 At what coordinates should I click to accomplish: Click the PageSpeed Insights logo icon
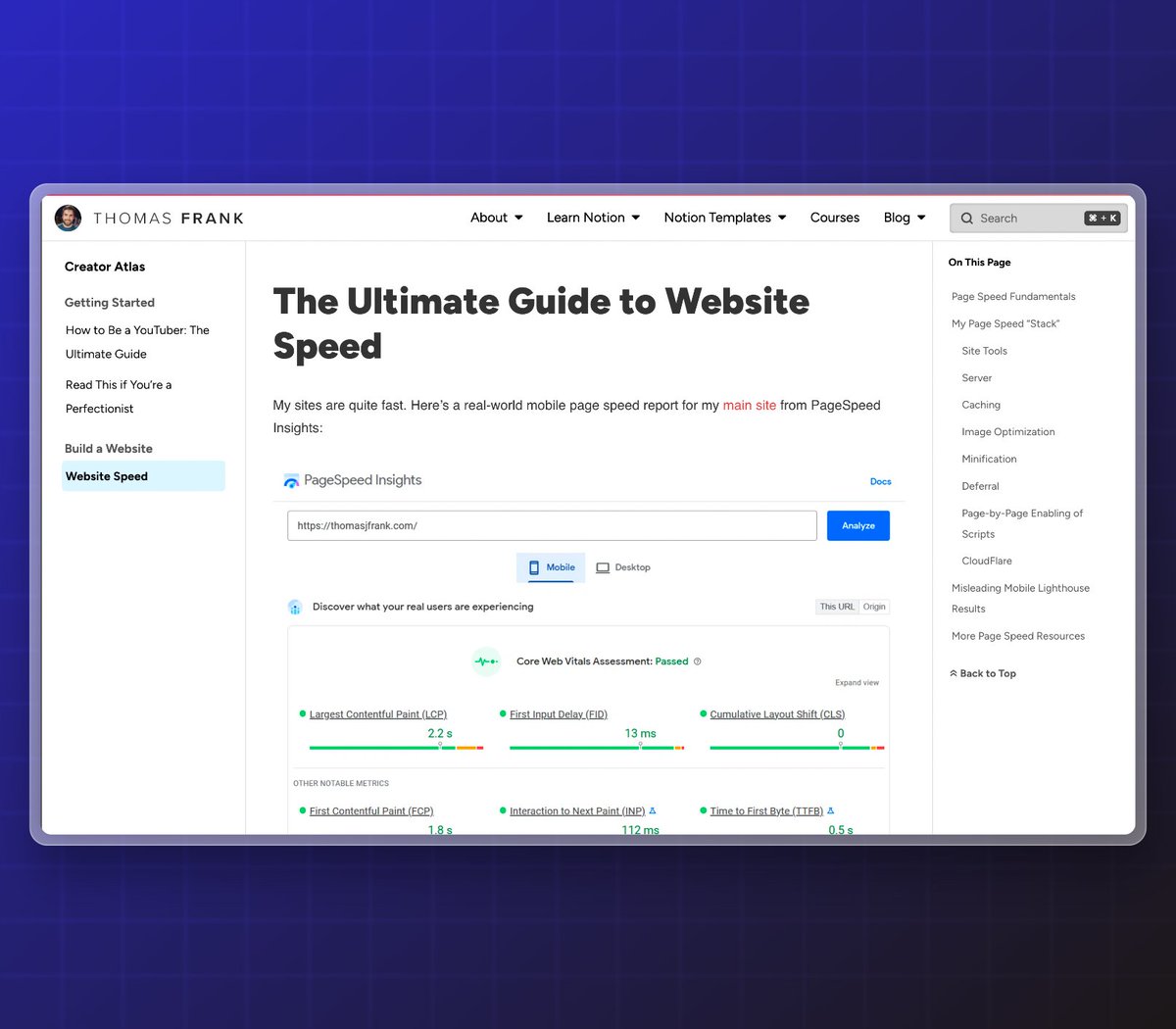[x=291, y=481]
